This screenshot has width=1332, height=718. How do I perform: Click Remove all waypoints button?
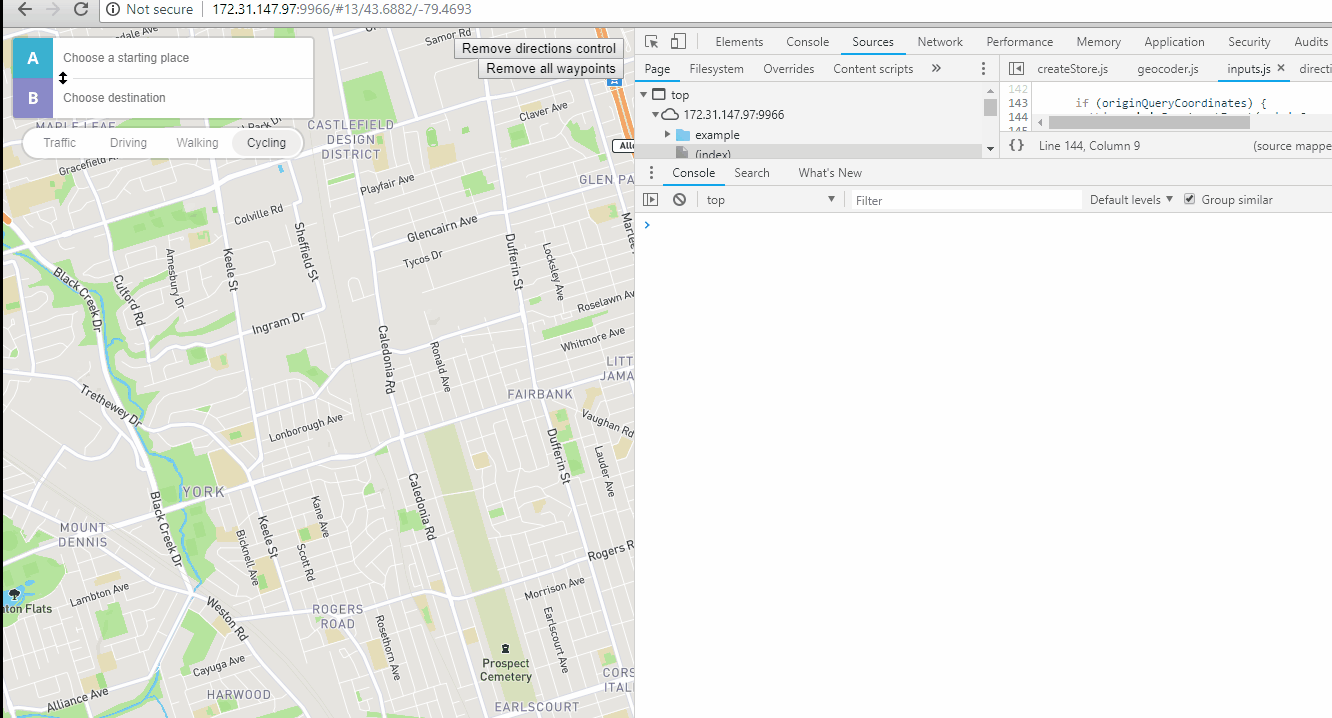pyautogui.click(x=551, y=69)
